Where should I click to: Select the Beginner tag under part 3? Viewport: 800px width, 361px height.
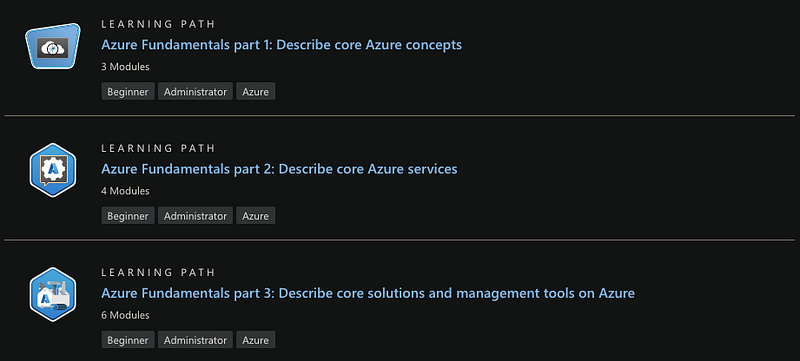pyautogui.click(x=128, y=340)
